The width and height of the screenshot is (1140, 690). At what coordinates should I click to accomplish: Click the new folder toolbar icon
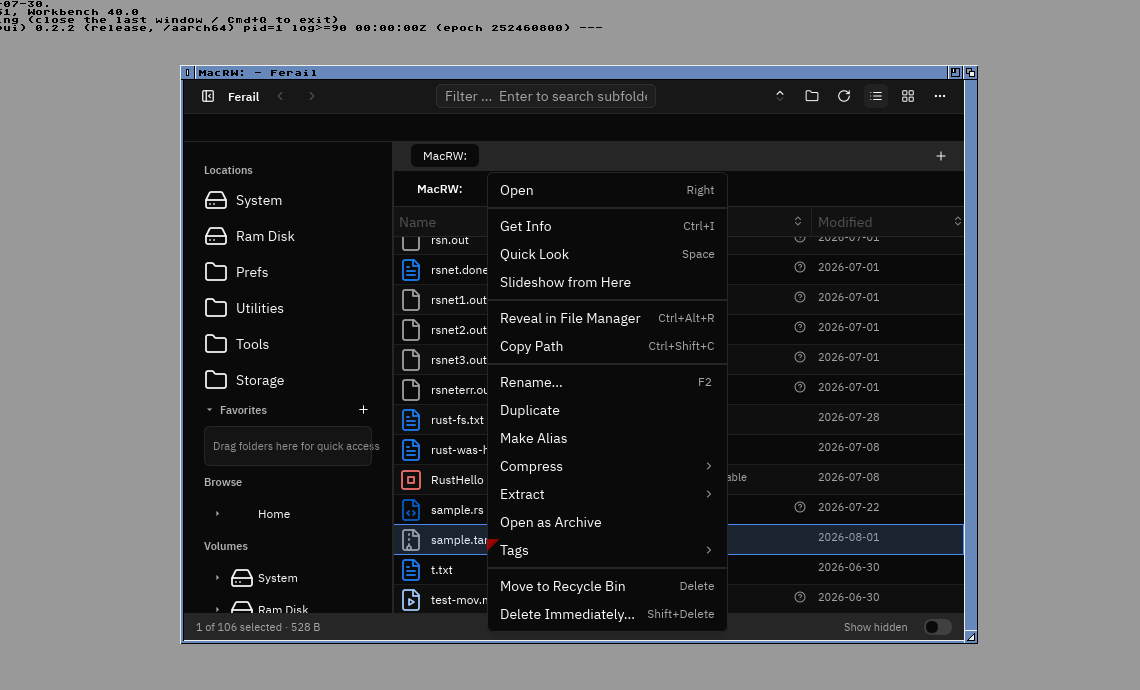(812, 96)
